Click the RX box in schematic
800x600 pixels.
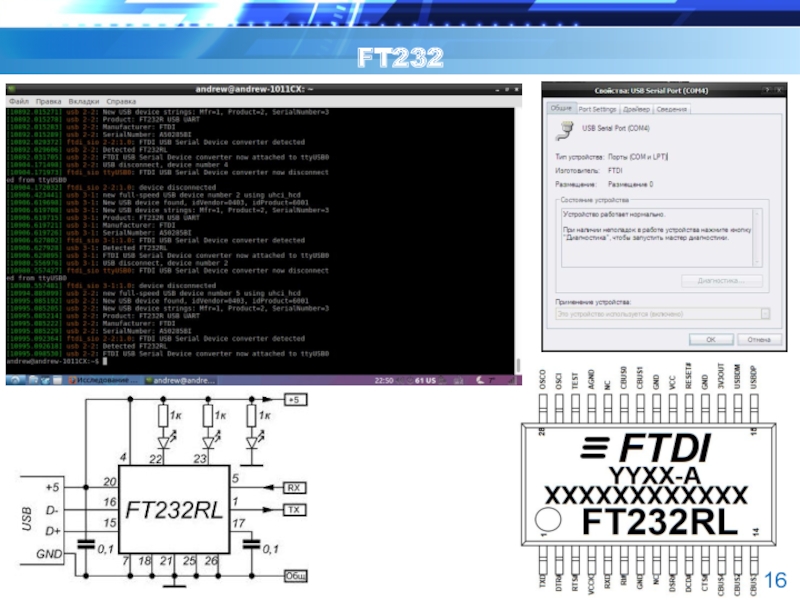(x=294, y=488)
